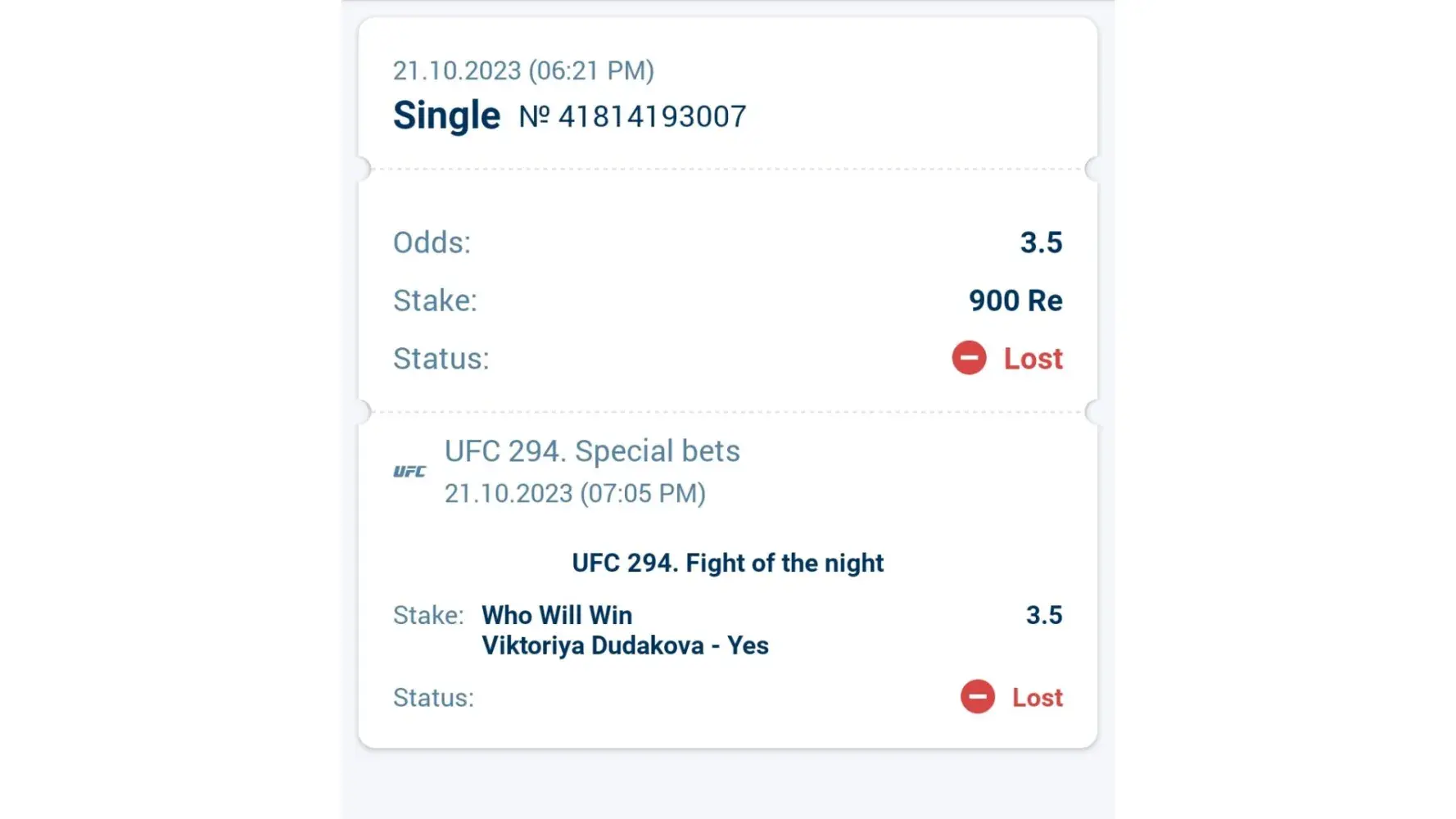The width and height of the screenshot is (1456, 819).
Task: Click the bet number 41814193007
Action: click(x=632, y=116)
